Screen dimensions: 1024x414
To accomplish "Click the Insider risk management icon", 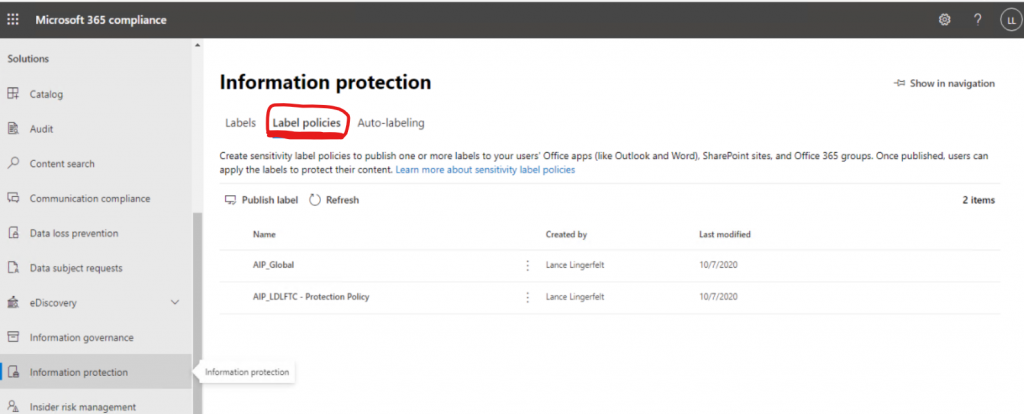I will pyautogui.click(x=13, y=407).
